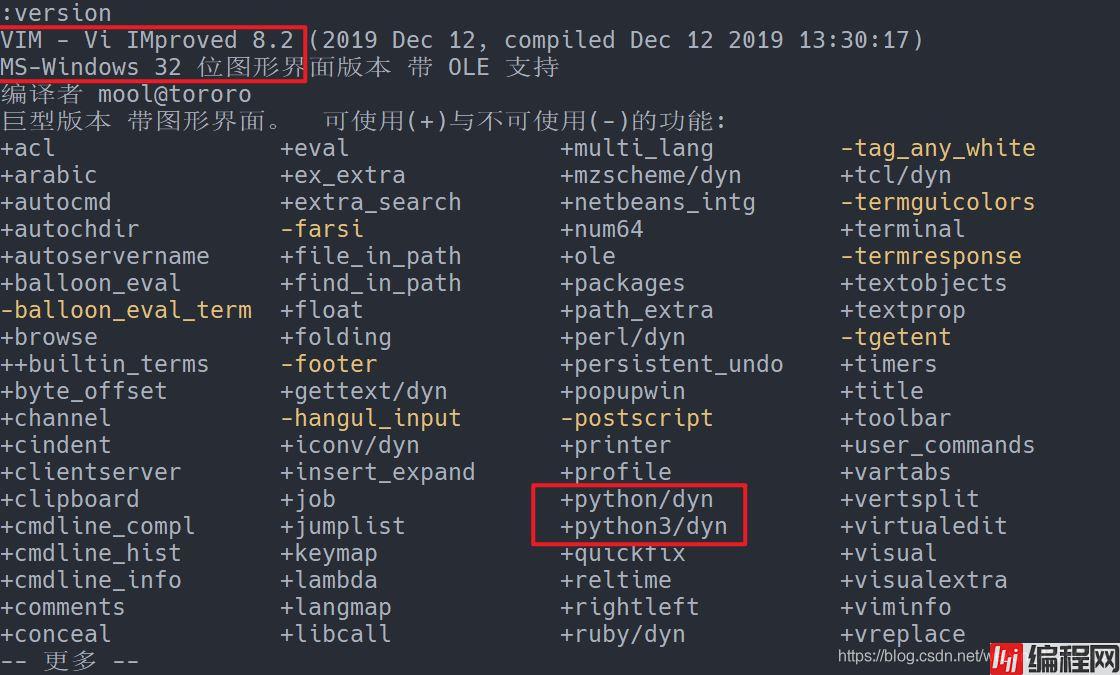Screen dimensions: 1120x675
Task: Click the +ruby/dyn feature entry
Action: (623, 634)
